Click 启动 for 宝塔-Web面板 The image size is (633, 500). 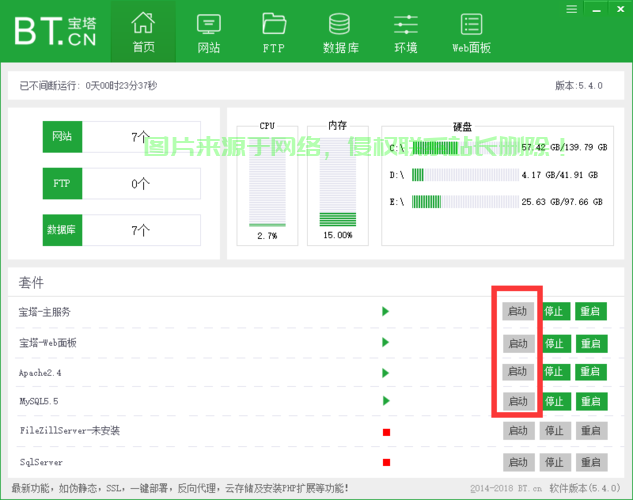tap(519, 343)
